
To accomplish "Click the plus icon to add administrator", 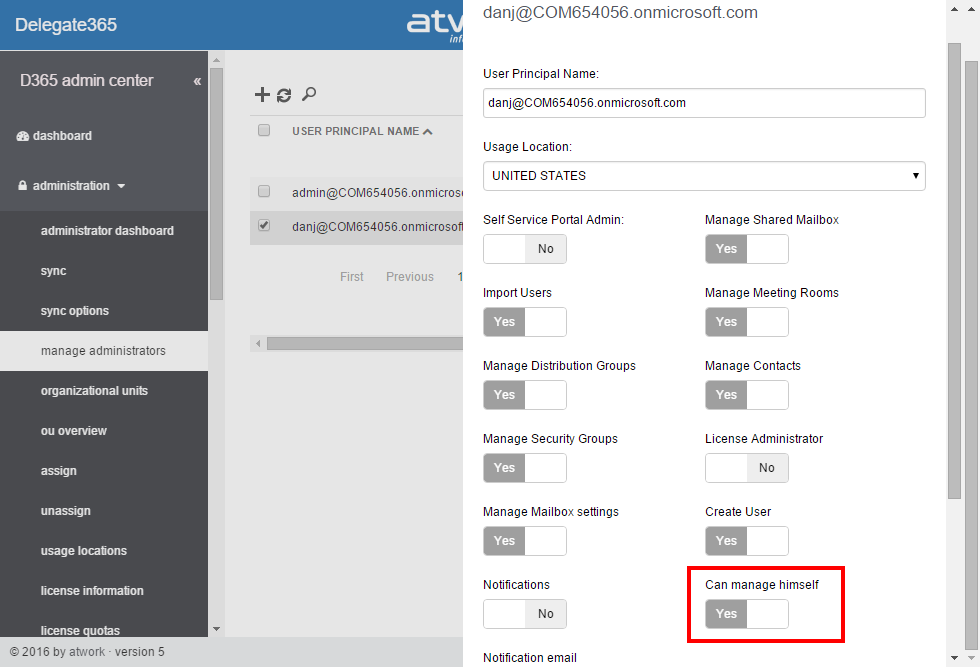I will click(262, 95).
